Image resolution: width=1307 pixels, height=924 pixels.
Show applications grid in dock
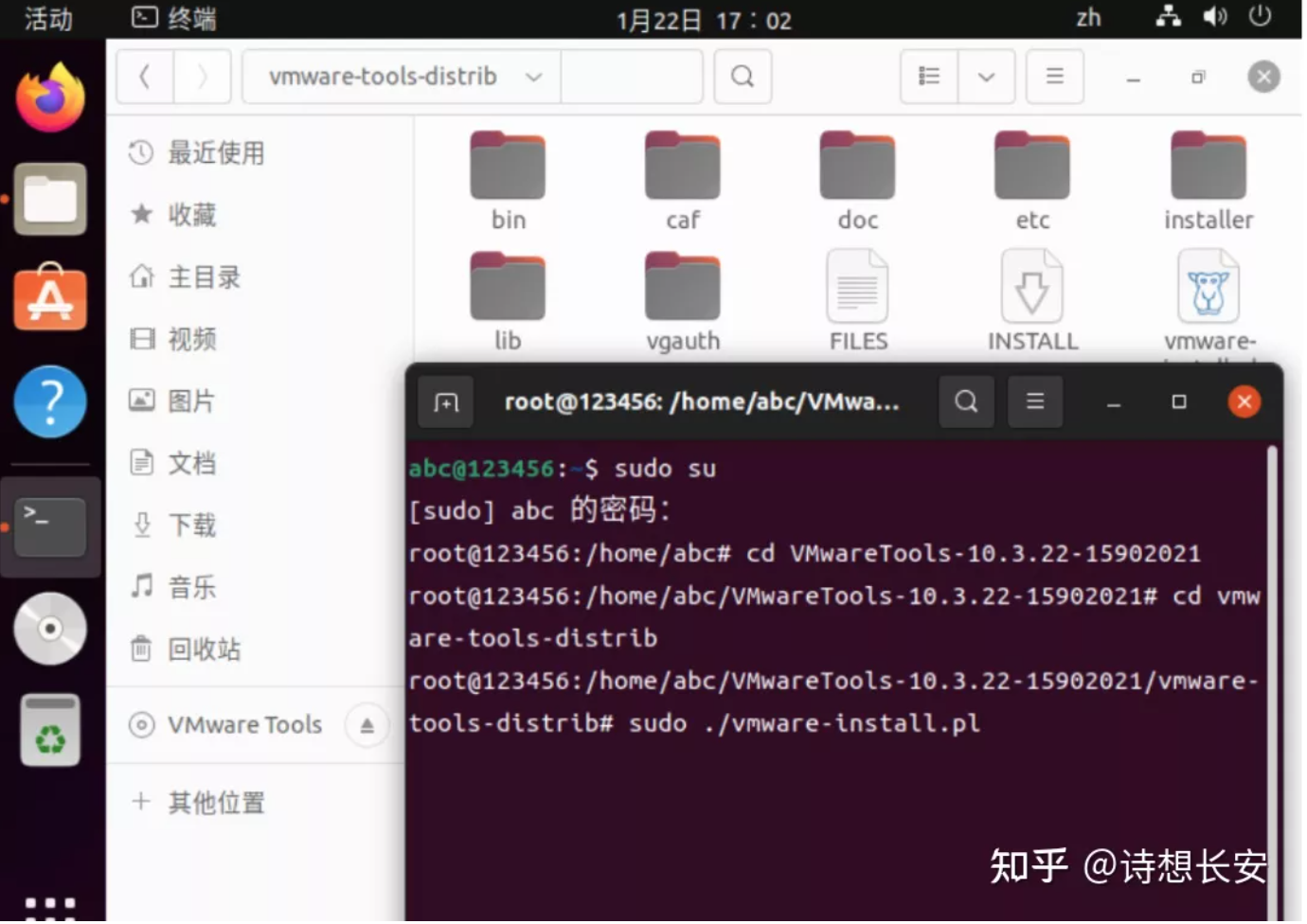50,909
